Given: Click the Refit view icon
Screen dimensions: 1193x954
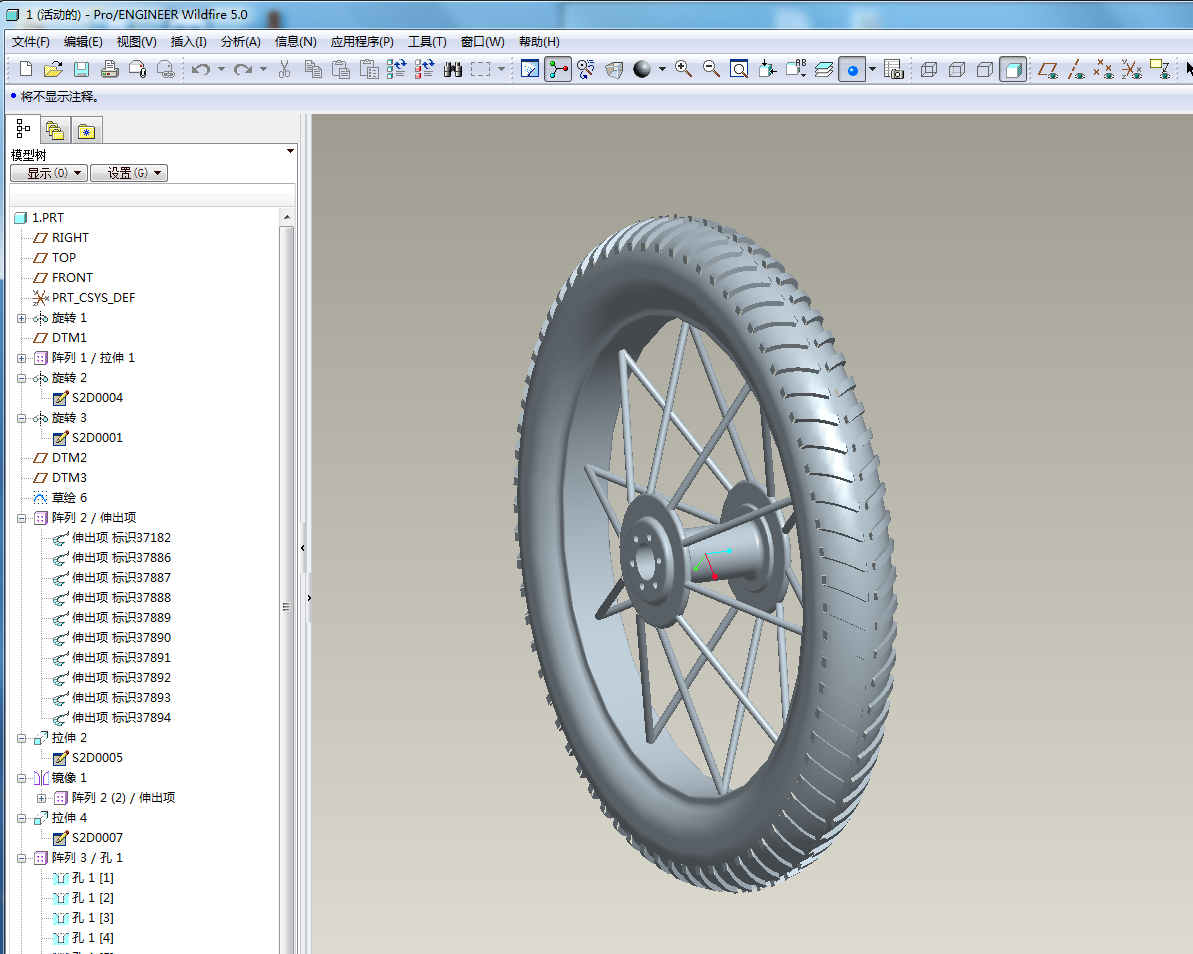Looking at the screenshot, I should pyautogui.click(x=739, y=69).
